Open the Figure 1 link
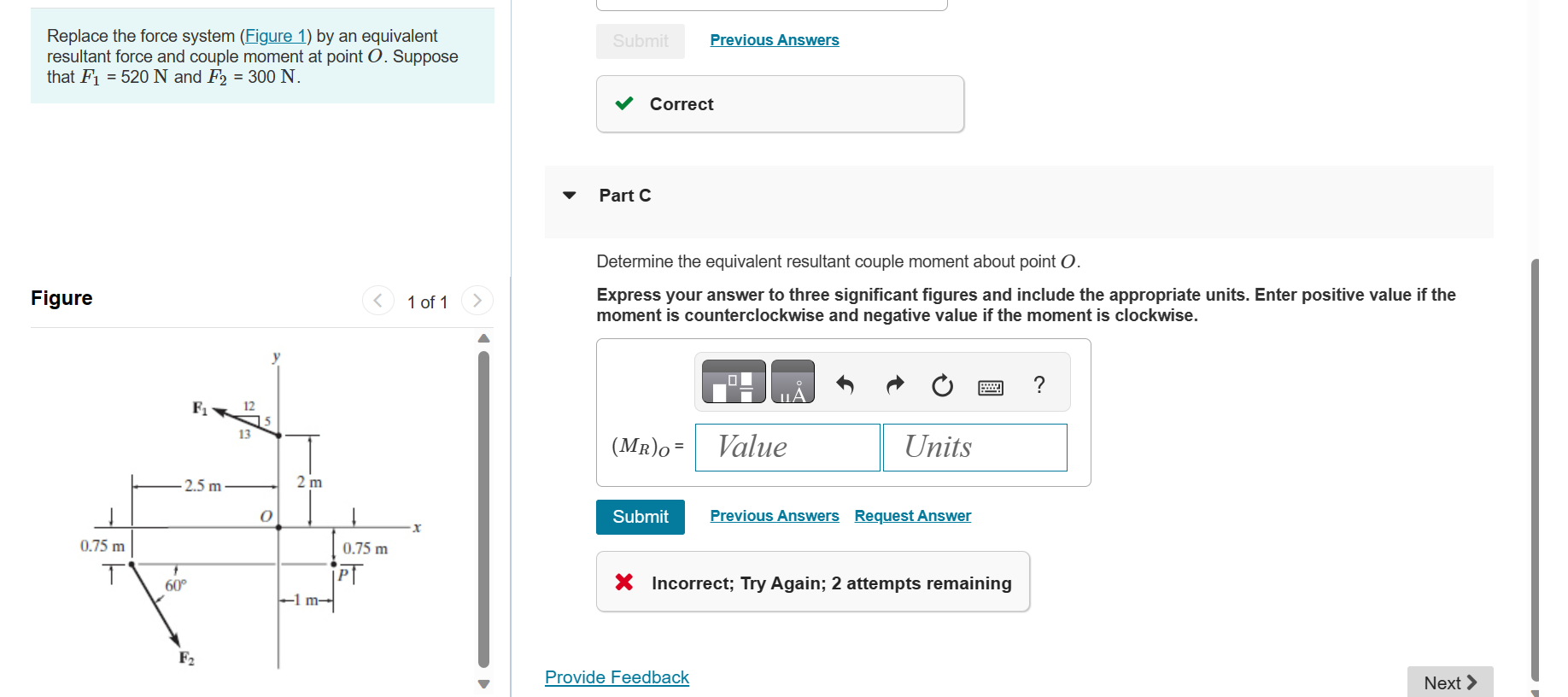The image size is (1568, 697). [275, 36]
